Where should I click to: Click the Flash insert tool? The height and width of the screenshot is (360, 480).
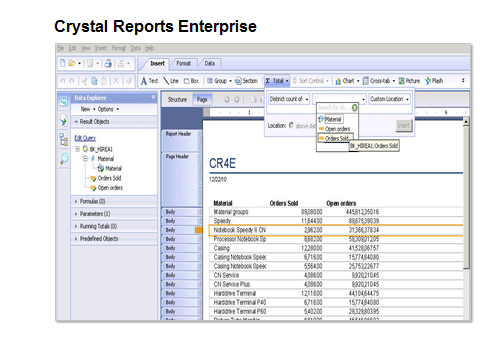pos(434,81)
